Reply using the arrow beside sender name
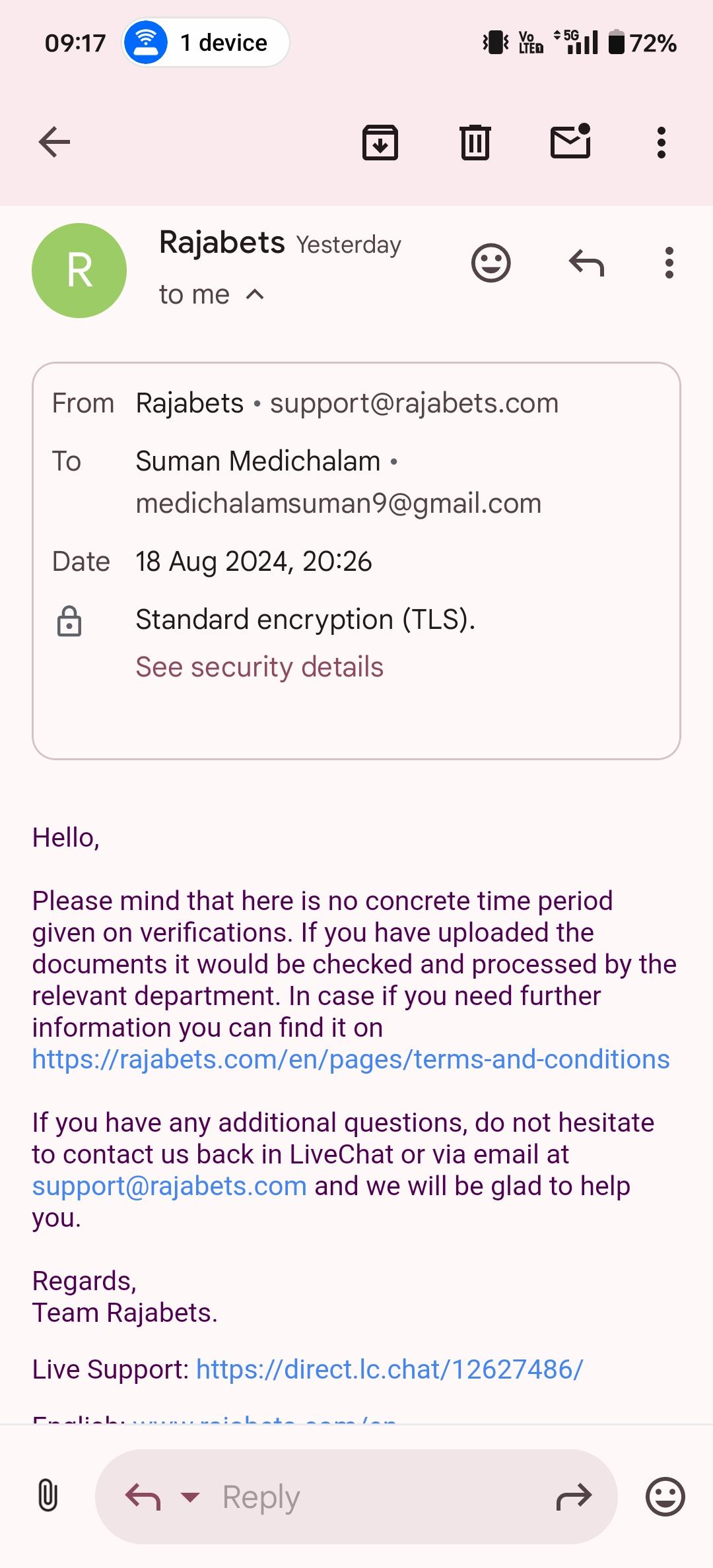713x1568 pixels. (586, 263)
